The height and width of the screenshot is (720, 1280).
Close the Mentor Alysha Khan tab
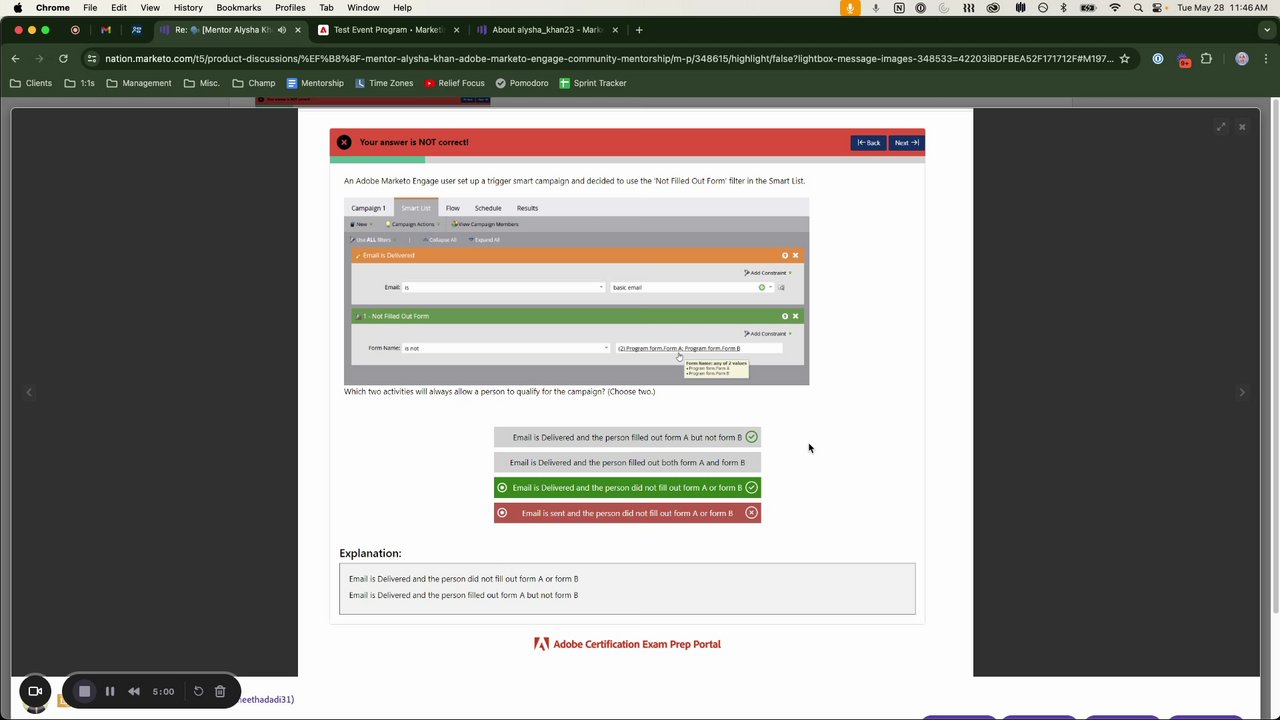298,30
